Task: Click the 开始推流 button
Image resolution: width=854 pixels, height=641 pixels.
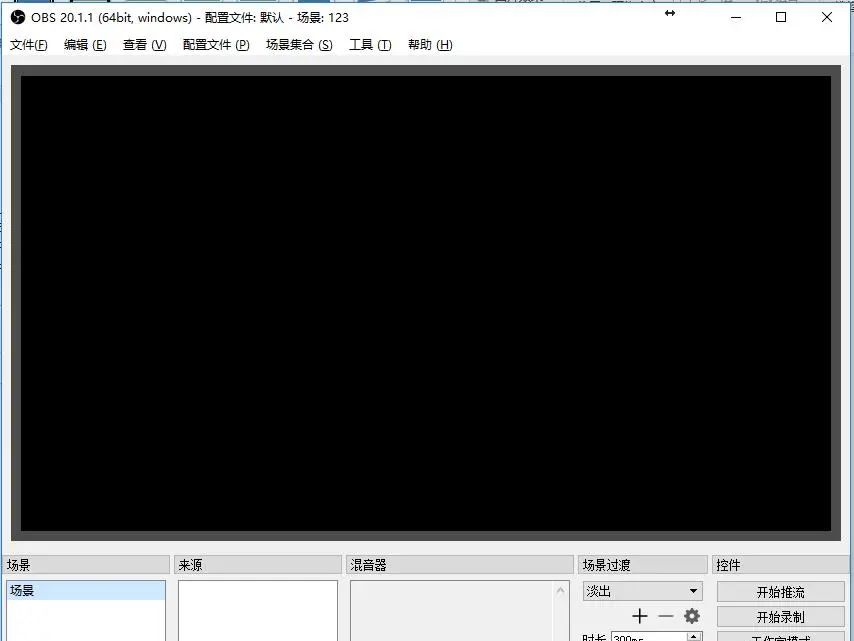Action: pos(780,592)
